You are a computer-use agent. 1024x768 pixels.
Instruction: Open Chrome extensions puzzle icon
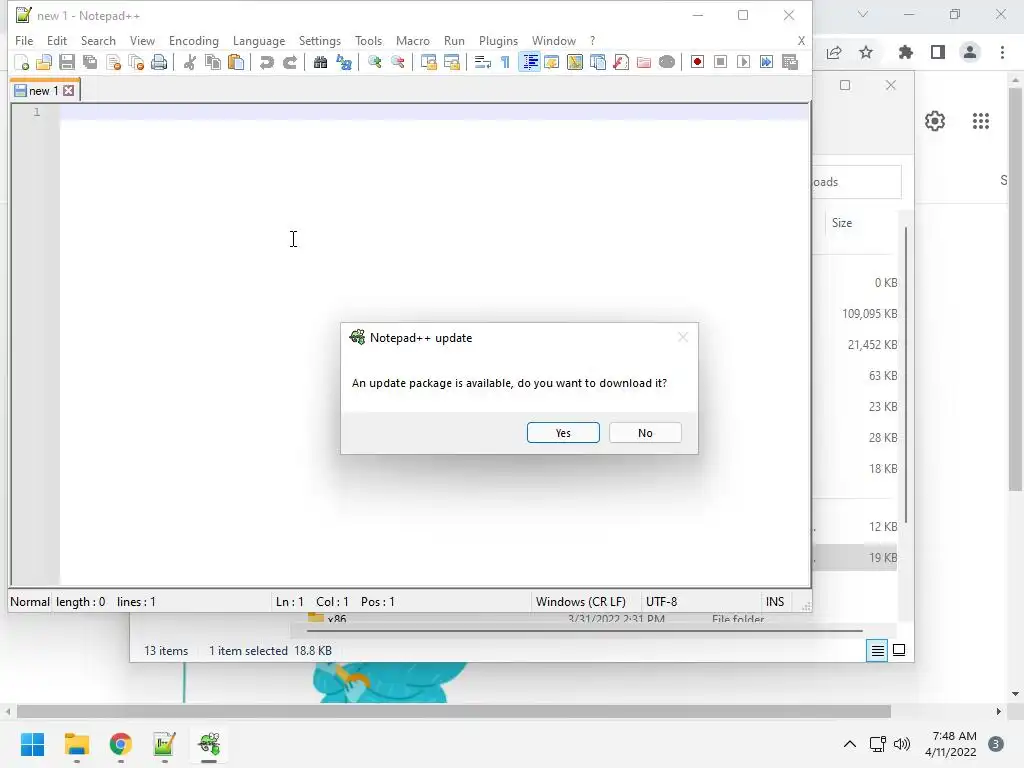pyautogui.click(x=905, y=52)
